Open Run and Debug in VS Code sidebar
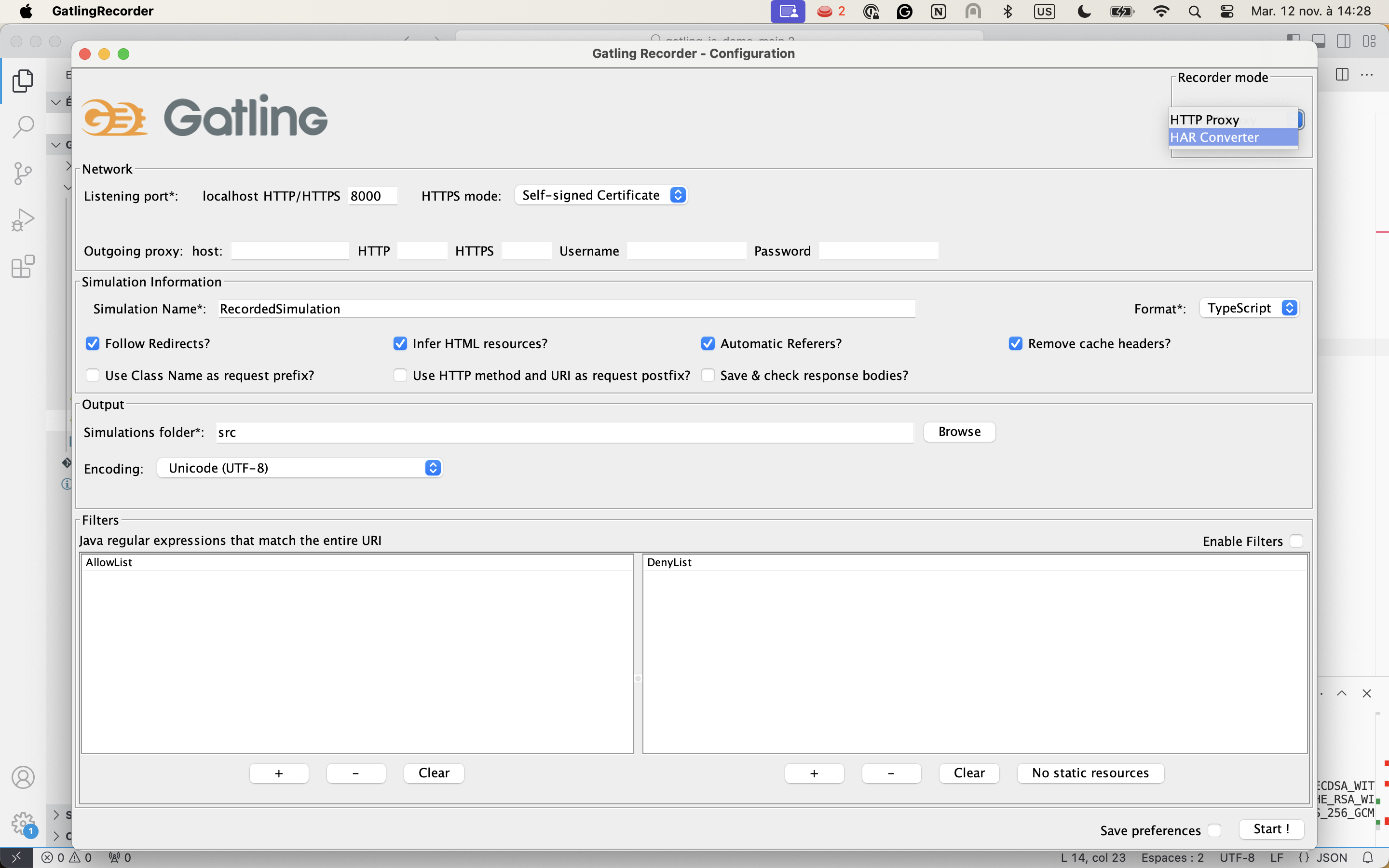Screen dimensions: 1389x868 [23, 220]
